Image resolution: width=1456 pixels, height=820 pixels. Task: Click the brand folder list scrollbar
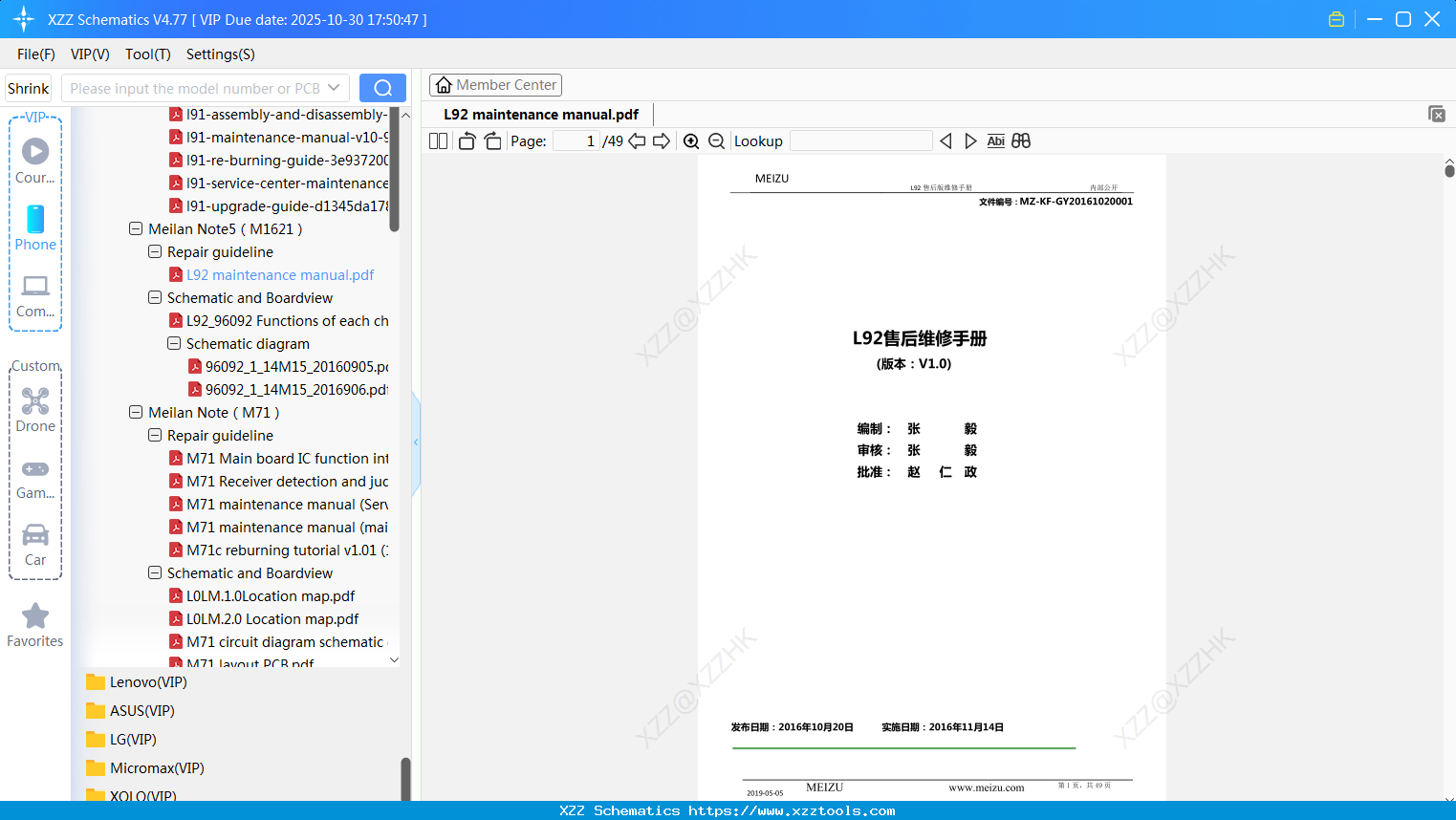[x=405, y=778]
